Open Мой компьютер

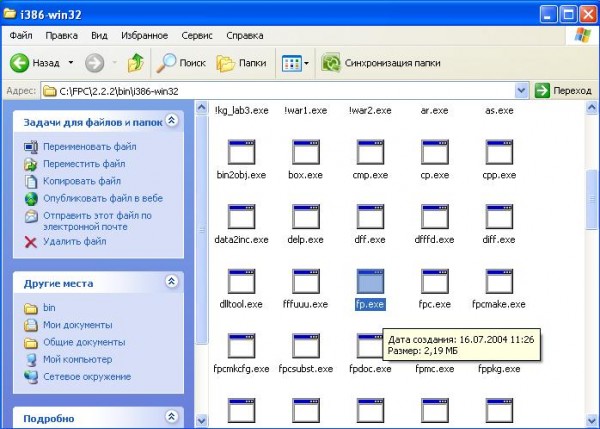[x=78, y=359]
